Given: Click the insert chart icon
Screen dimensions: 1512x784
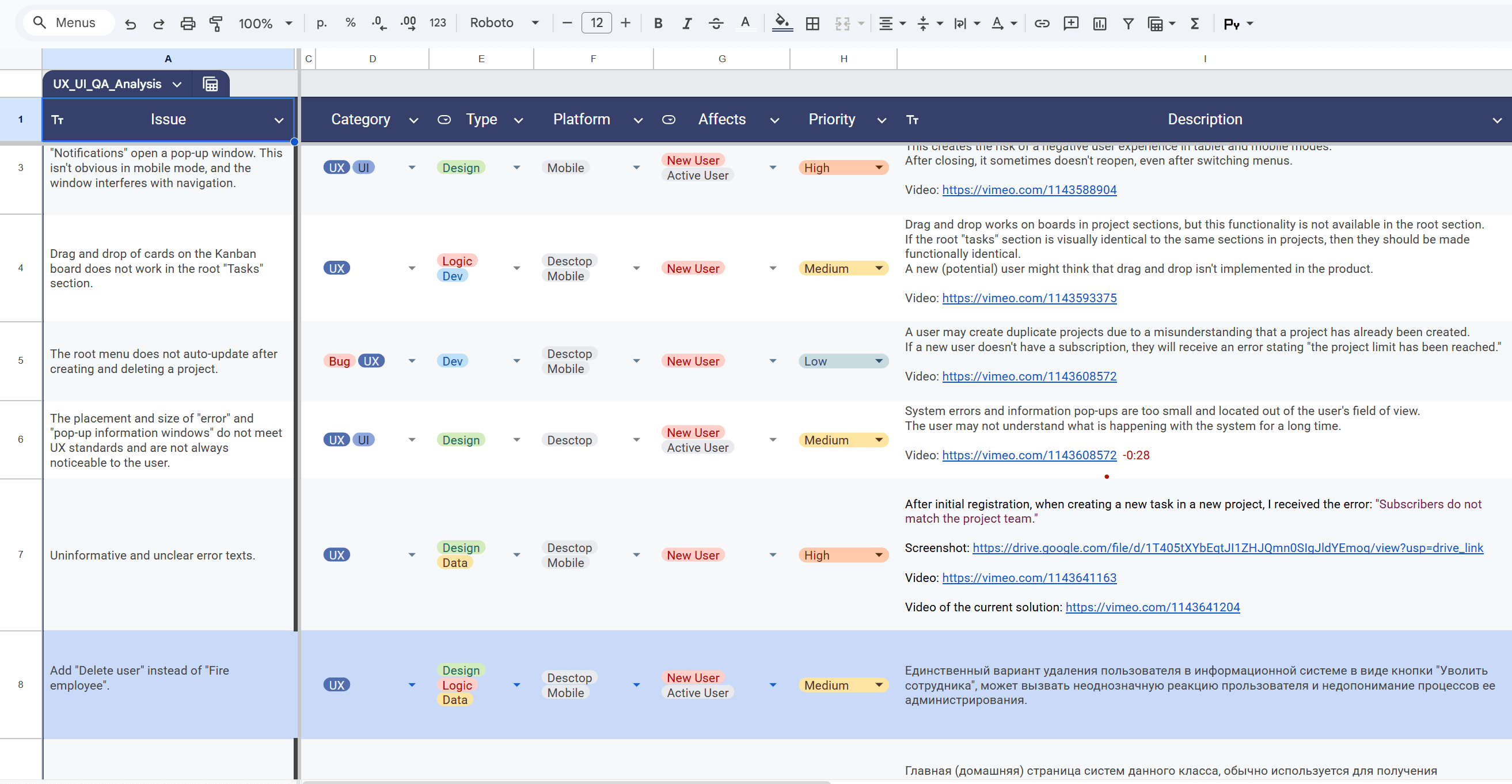Looking at the screenshot, I should click(1099, 24).
